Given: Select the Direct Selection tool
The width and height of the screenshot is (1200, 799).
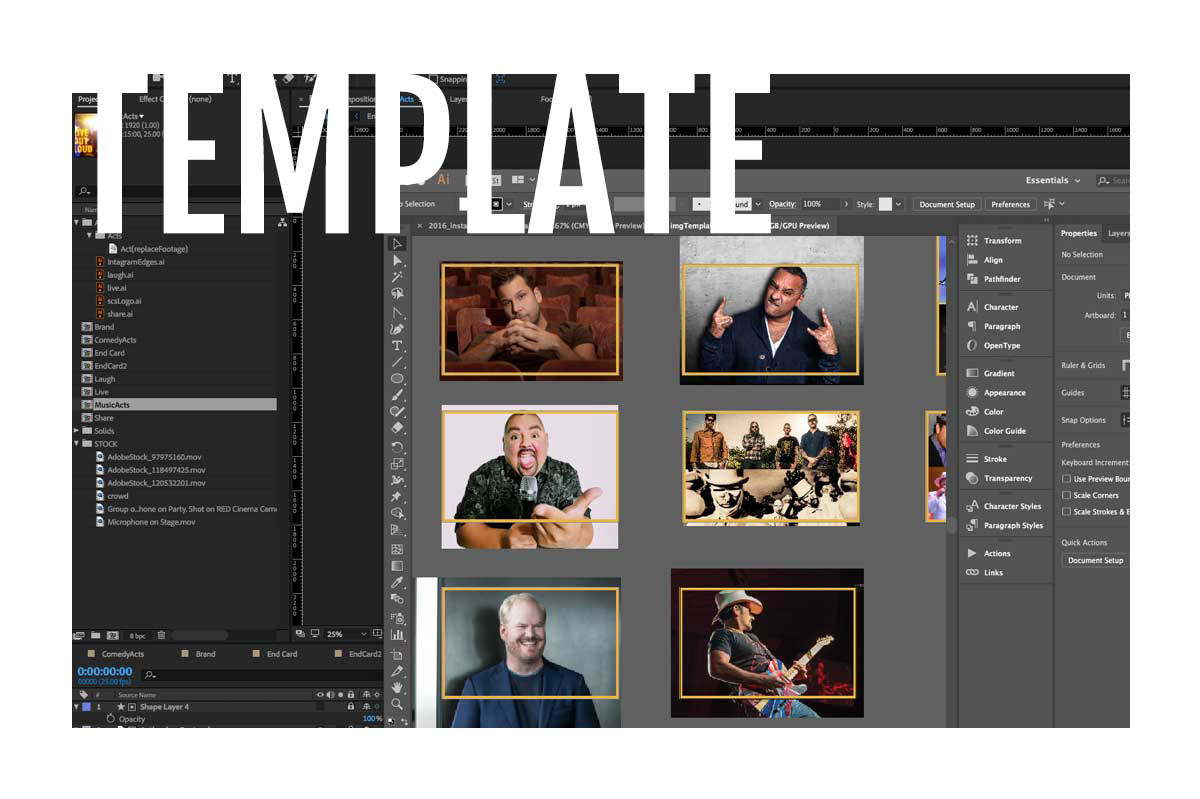Looking at the screenshot, I should pyautogui.click(x=397, y=261).
